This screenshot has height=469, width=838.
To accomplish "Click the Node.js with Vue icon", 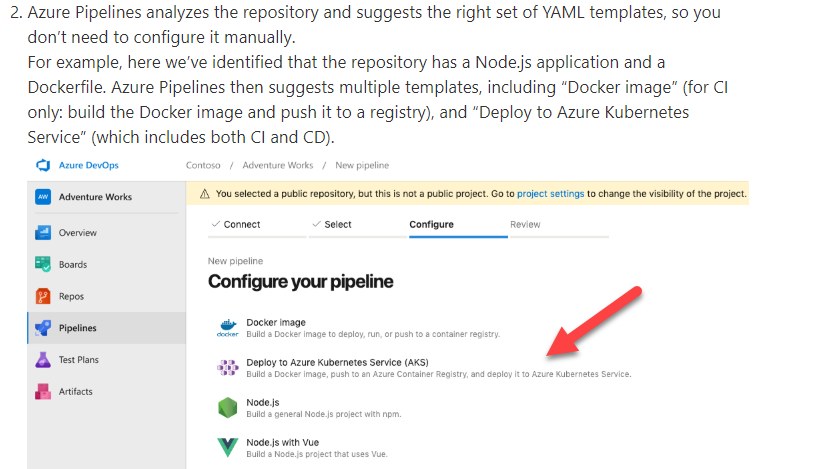I will 227,446.
